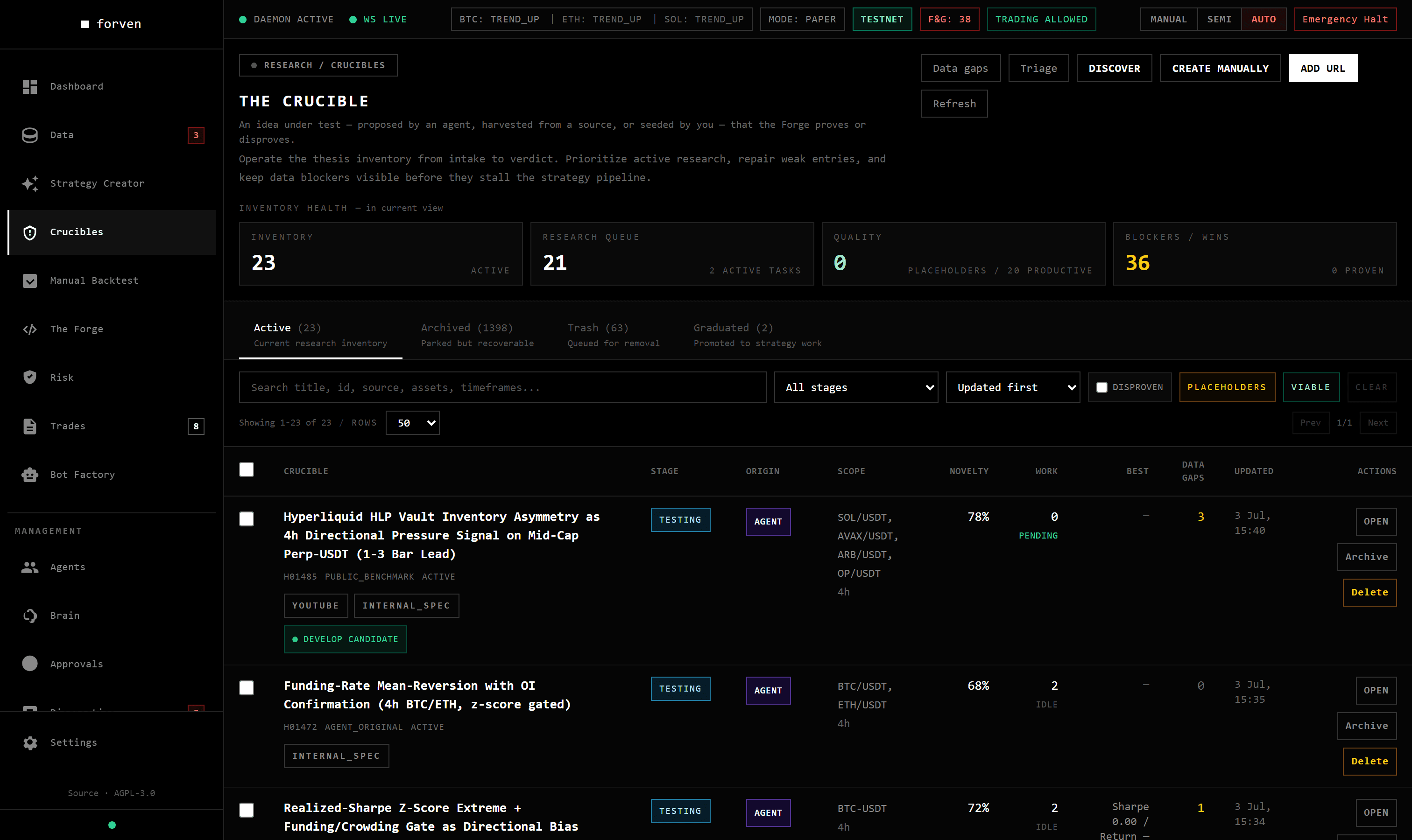Click the Research Queue 21 card

click(672, 254)
